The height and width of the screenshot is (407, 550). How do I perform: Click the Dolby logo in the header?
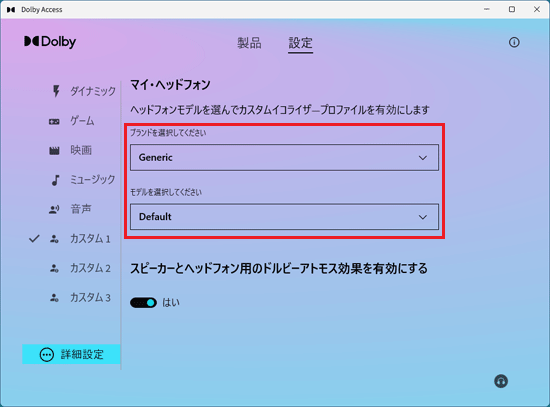tap(50, 42)
